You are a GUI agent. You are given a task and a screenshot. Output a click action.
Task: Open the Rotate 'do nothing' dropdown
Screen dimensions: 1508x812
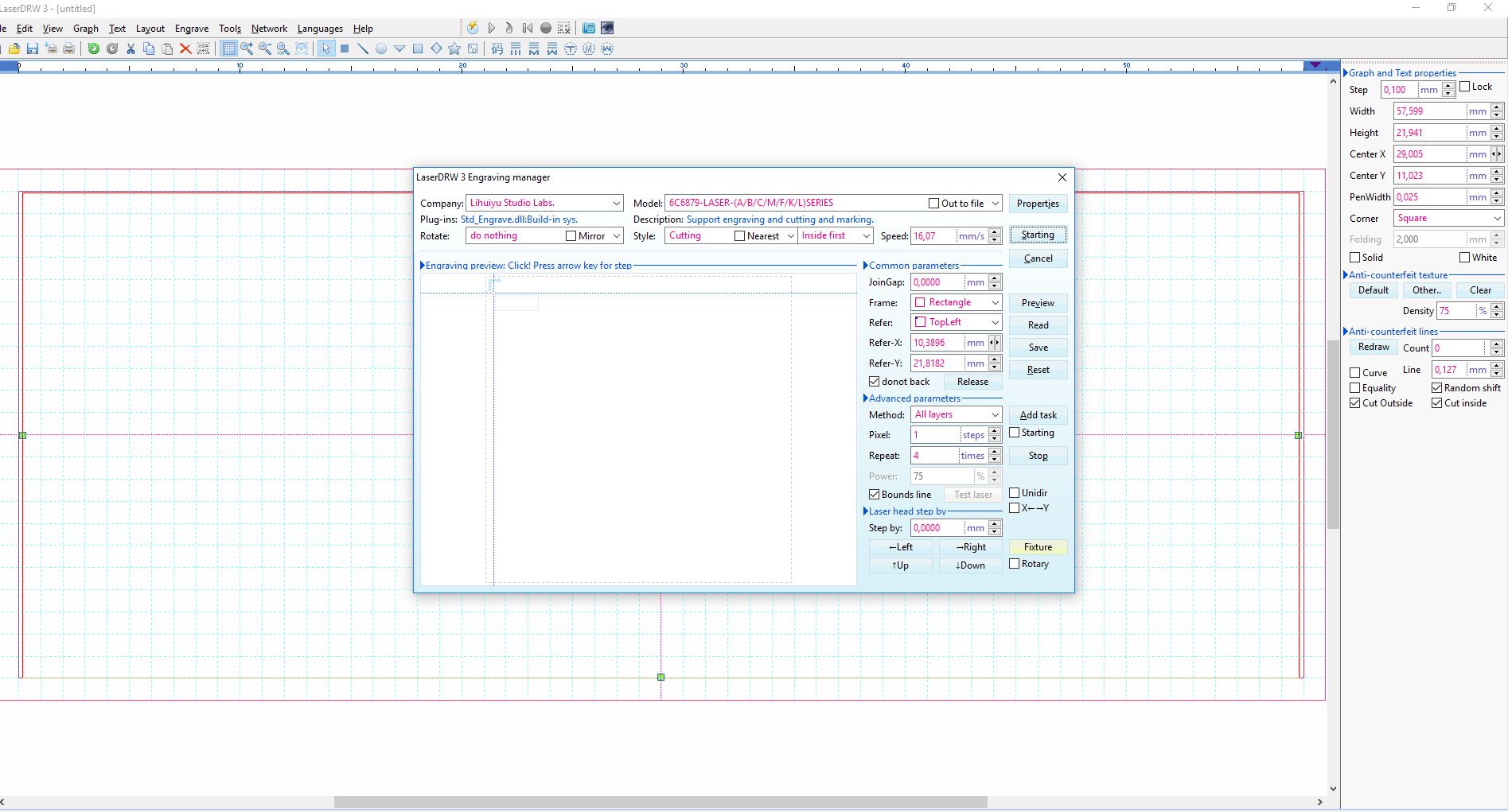617,236
